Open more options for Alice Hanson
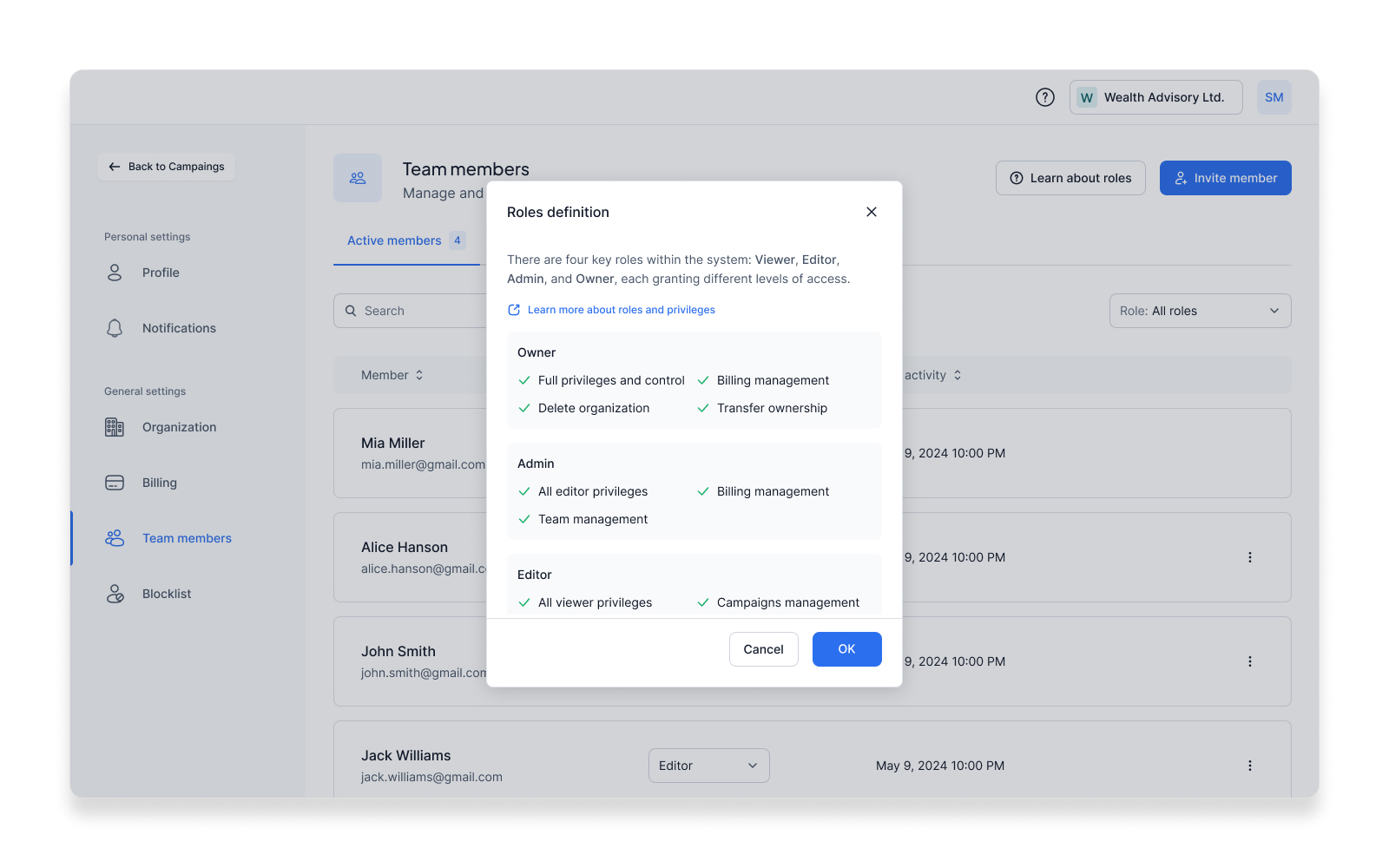Viewport: 1389px width, 868px height. pyautogui.click(x=1250, y=557)
